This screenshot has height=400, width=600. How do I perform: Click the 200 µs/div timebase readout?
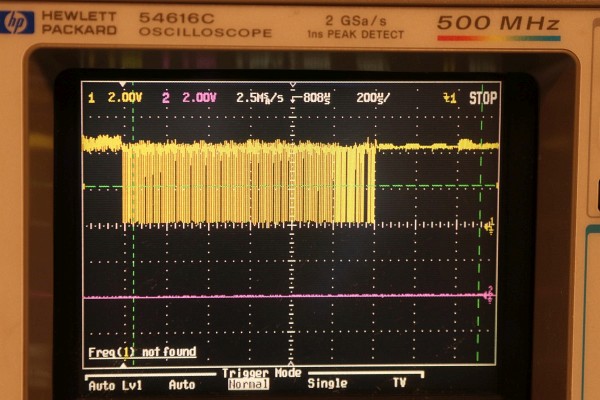375,98
